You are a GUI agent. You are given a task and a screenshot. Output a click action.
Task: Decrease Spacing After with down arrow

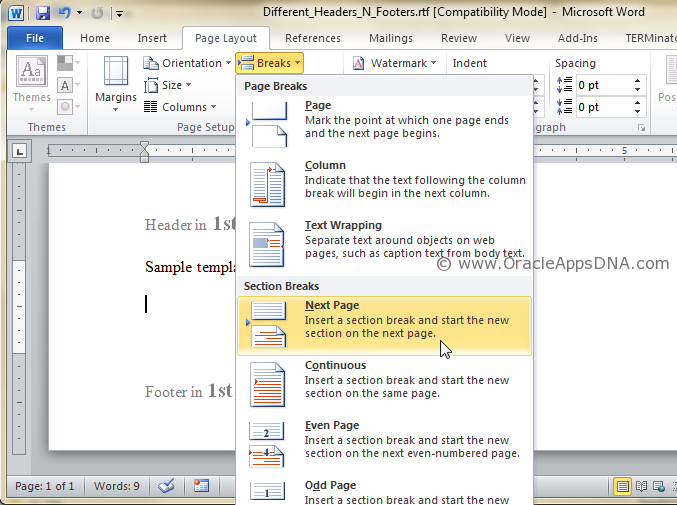(638, 111)
